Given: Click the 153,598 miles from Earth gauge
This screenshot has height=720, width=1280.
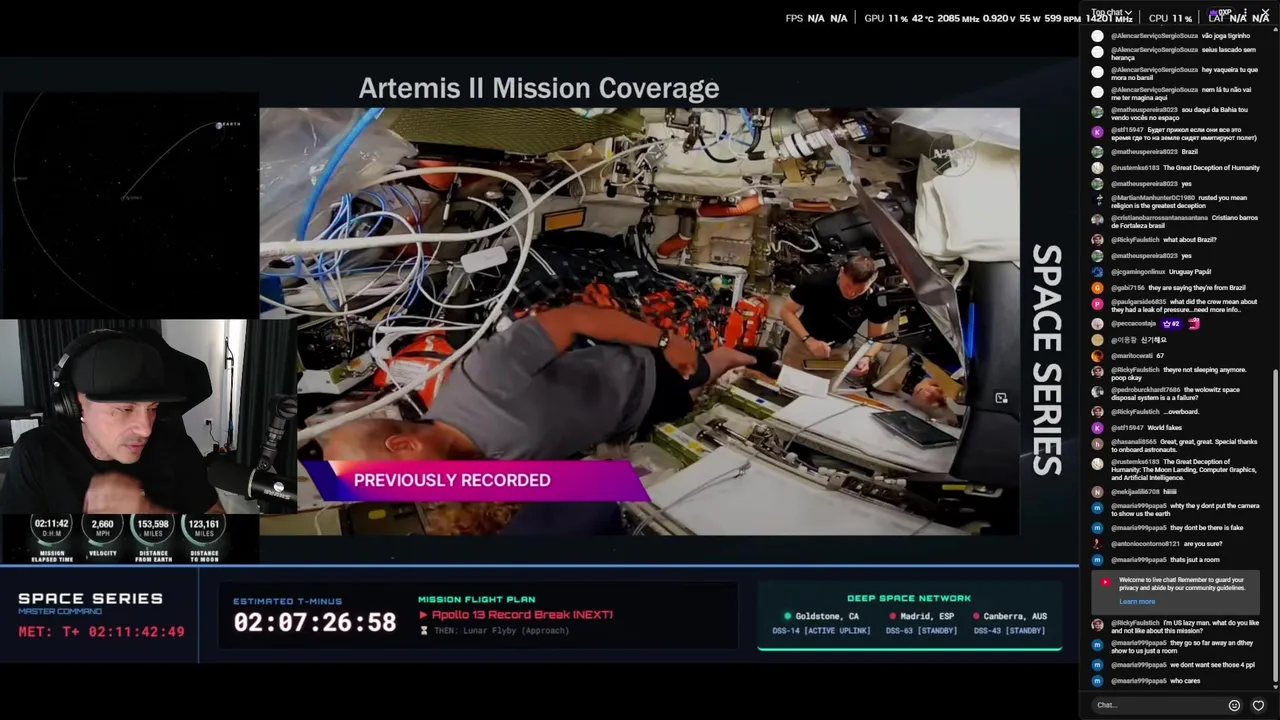Looking at the screenshot, I should coord(153,537).
